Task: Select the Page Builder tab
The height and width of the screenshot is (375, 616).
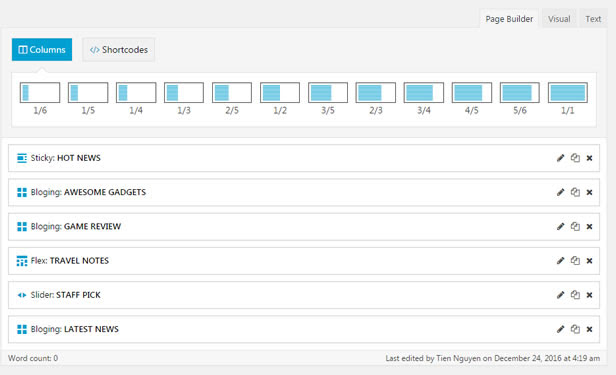Action: tap(509, 19)
